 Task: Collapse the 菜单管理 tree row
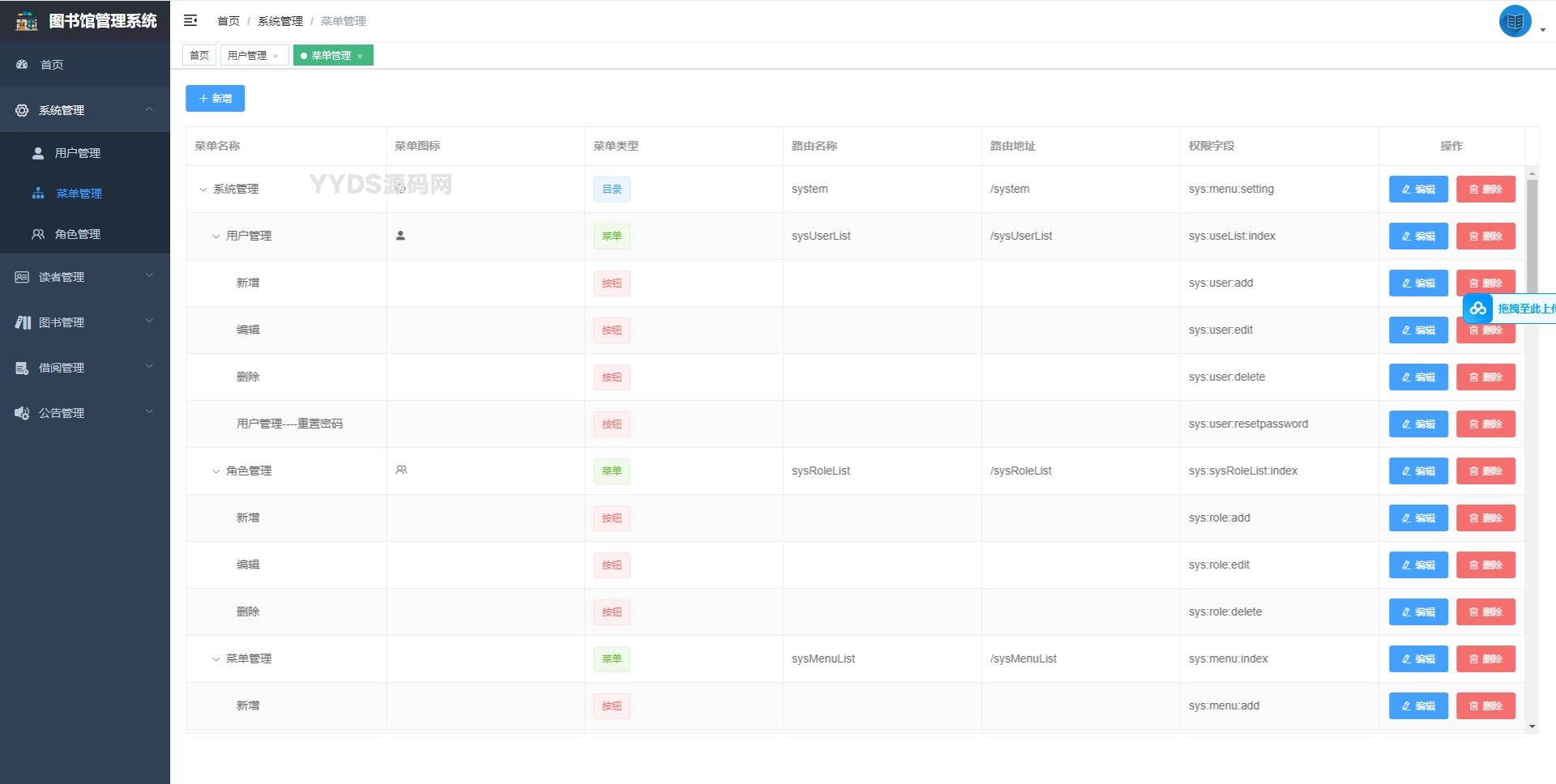pyautogui.click(x=216, y=659)
